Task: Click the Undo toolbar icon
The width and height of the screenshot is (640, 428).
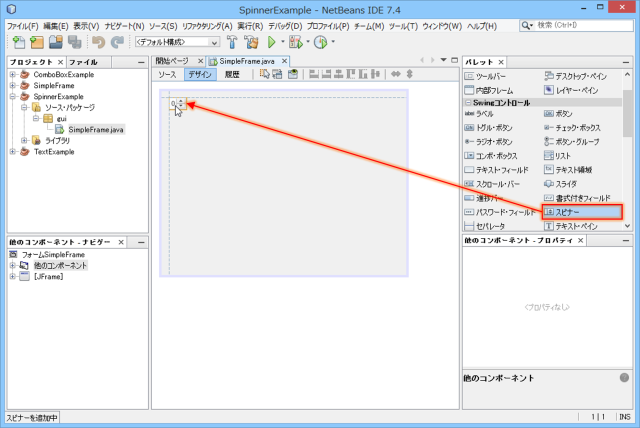Action: [98, 42]
